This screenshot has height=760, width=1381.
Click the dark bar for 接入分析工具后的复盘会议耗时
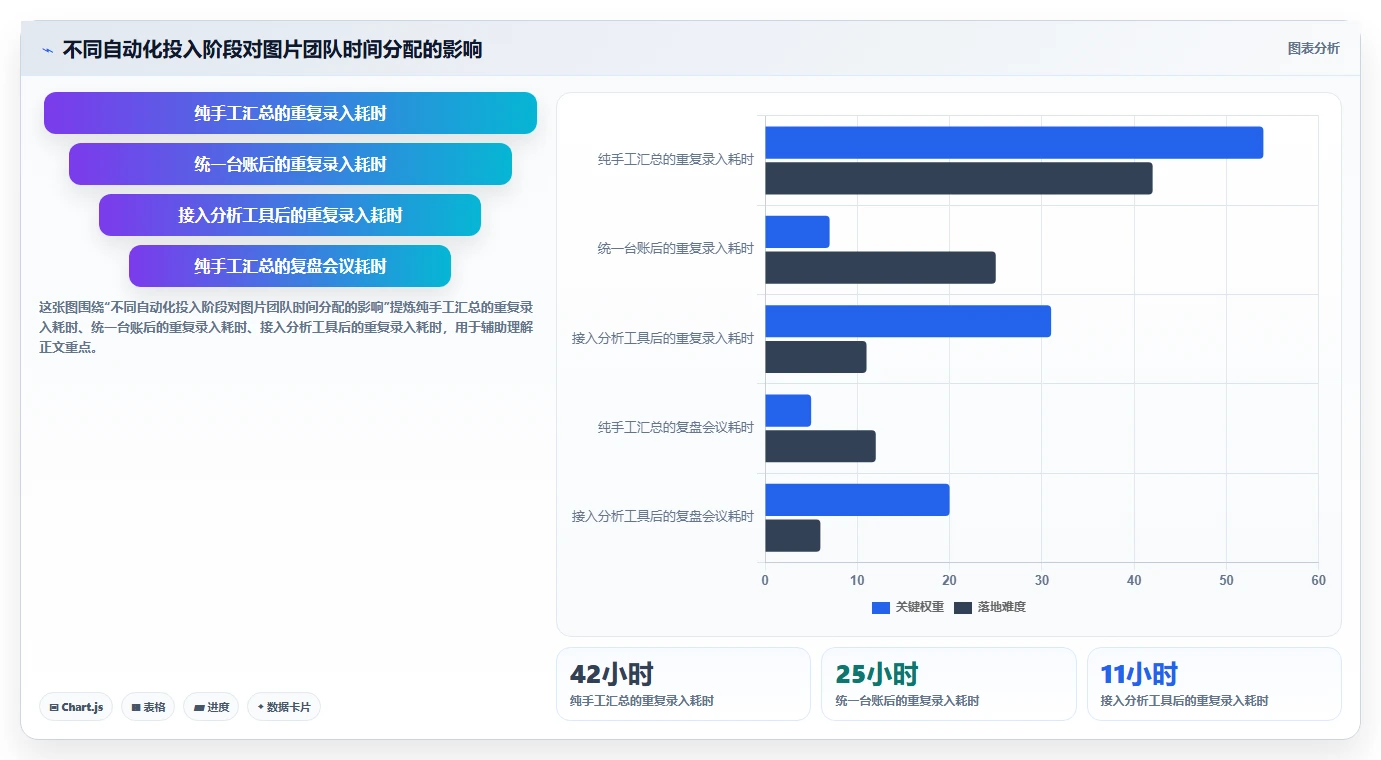tap(793, 535)
